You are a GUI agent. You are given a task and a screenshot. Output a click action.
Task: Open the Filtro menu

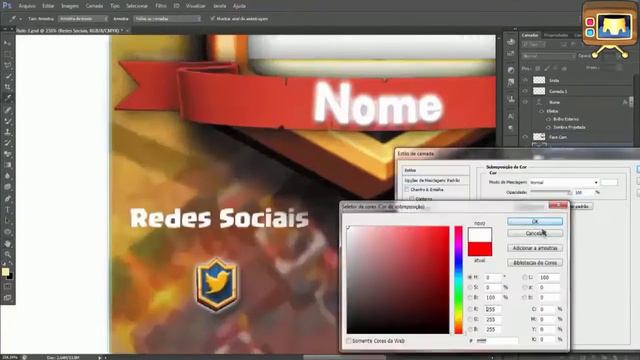pyautogui.click(x=161, y=6)
